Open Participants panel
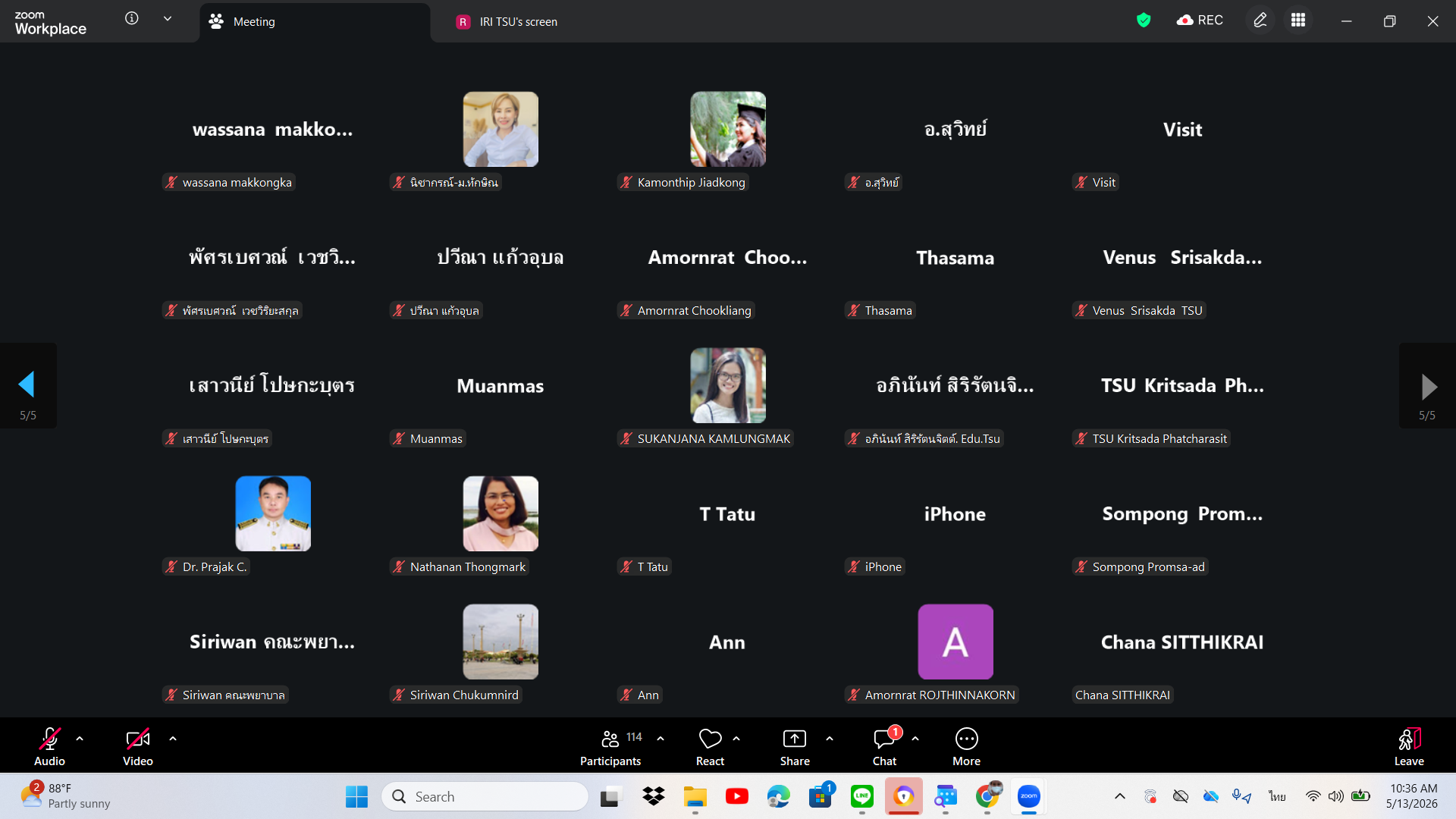Image resolution: width=1456 pixels, height=819 pixels. coord(610,746)
